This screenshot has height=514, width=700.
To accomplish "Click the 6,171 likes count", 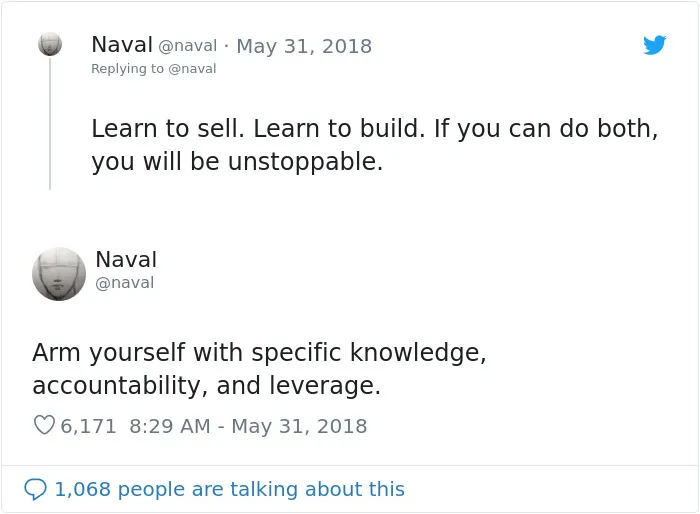I will (x=88, y=426).
